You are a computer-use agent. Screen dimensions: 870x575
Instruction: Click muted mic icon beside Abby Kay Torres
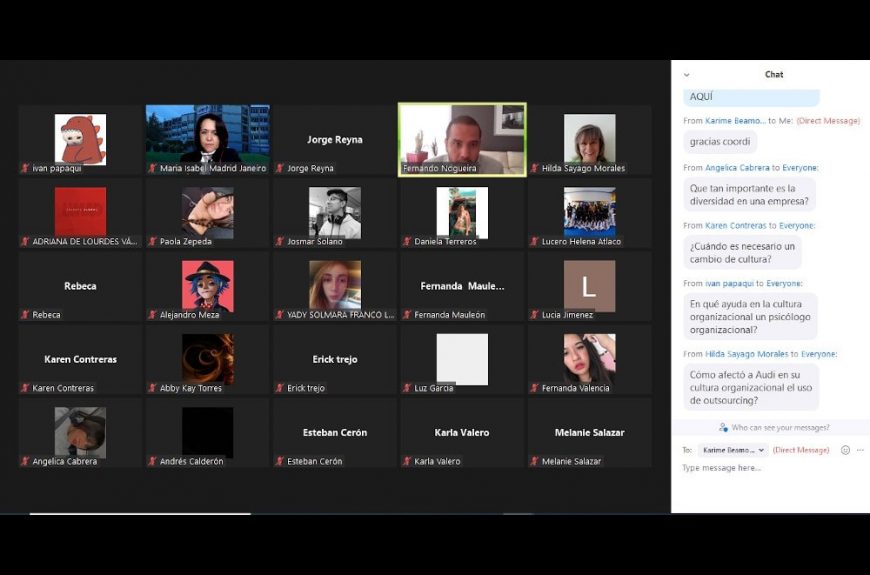click(153, 388)
